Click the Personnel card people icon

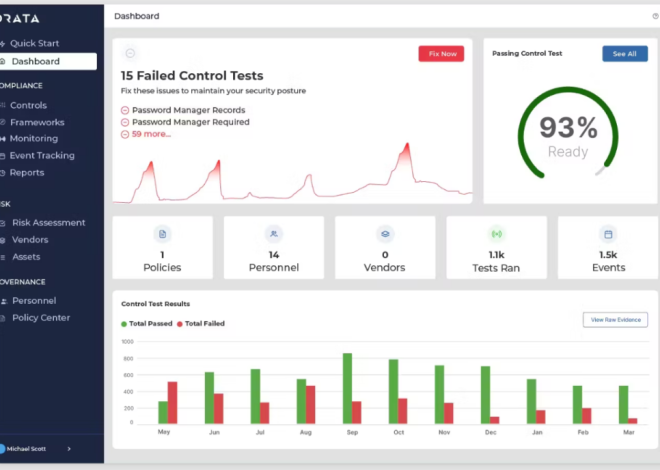coord(274,234)
